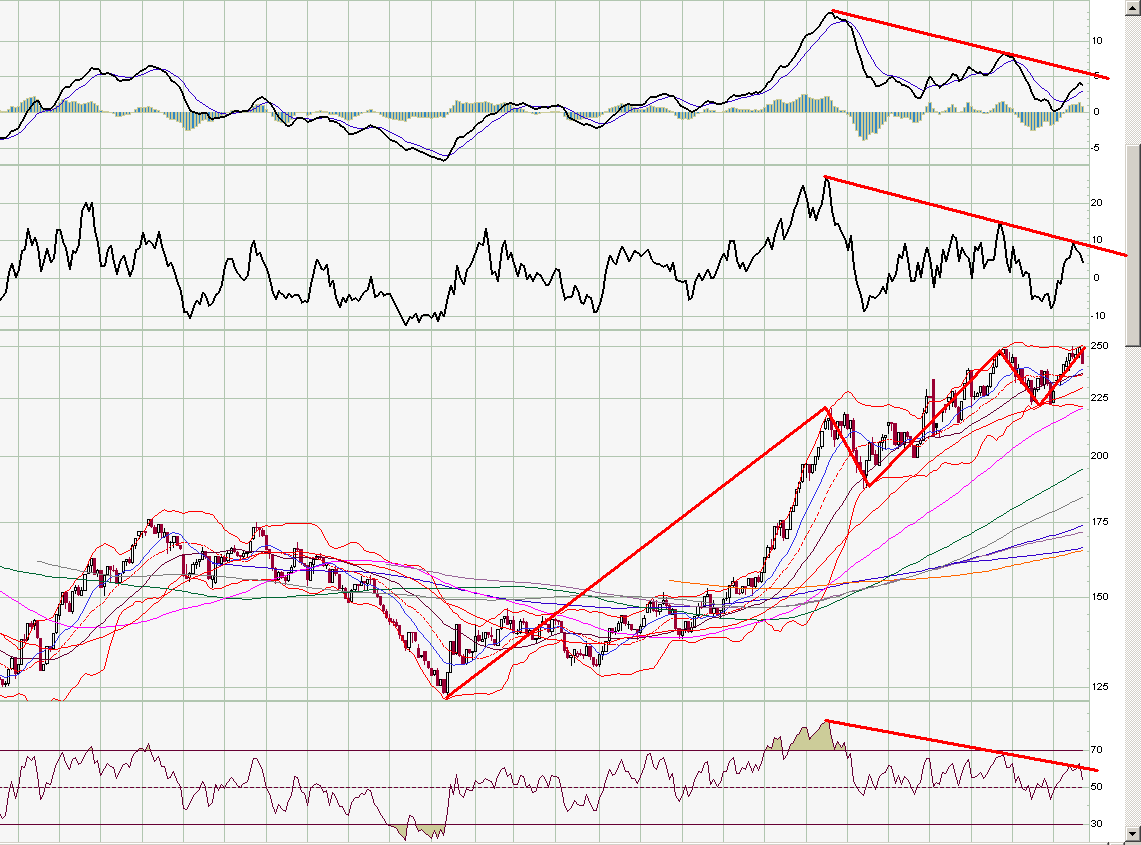Viewport: 1141px width, 845px height.
Task: Click the 50 level label on RSI panel
Action: (x=1096, y=787)
